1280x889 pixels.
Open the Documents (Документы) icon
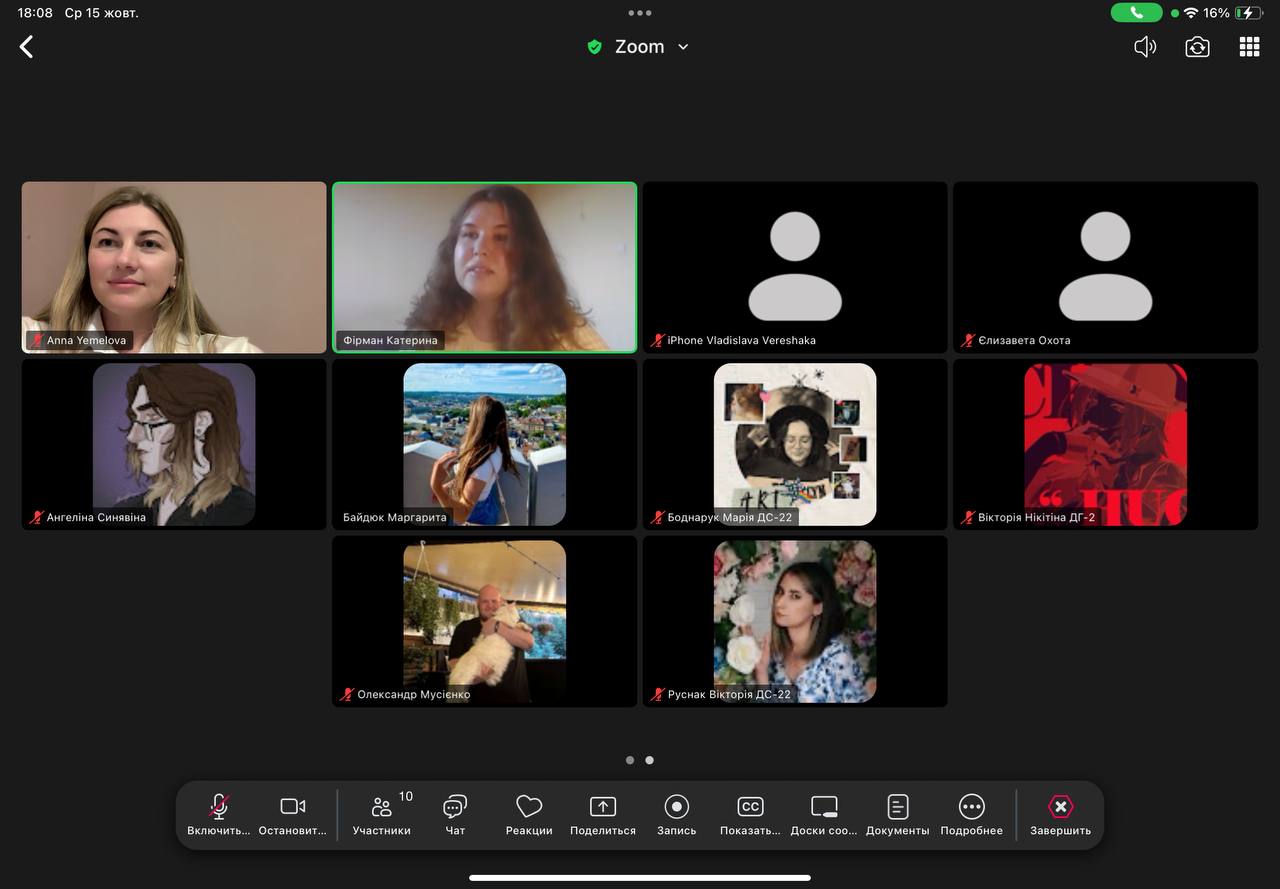click(897, 814)
